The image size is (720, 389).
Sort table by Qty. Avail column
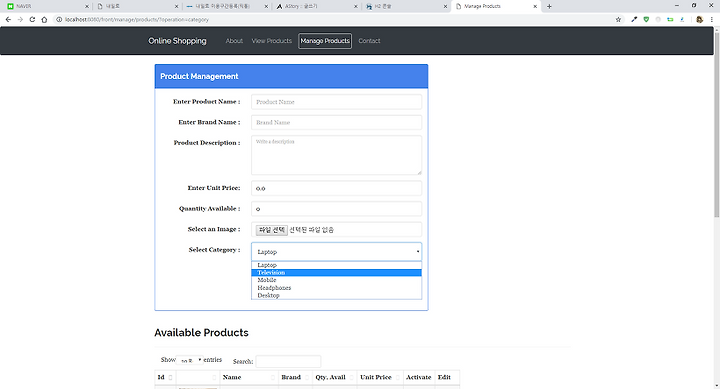[x=335, y=377]
